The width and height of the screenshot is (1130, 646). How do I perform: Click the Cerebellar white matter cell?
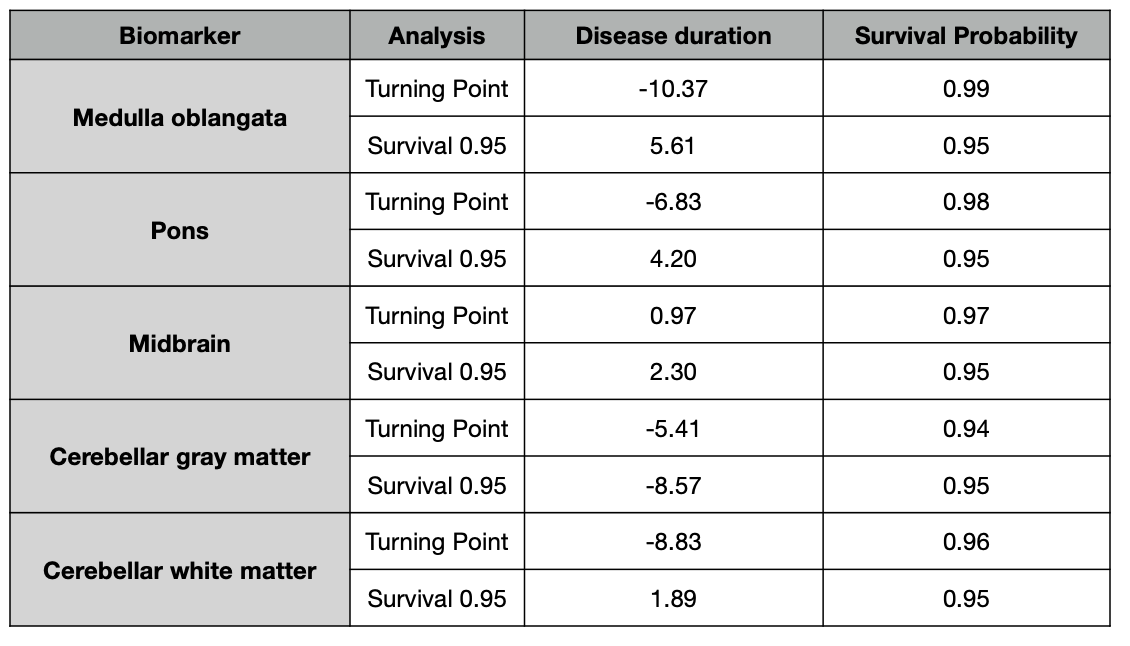coord(180,571)
